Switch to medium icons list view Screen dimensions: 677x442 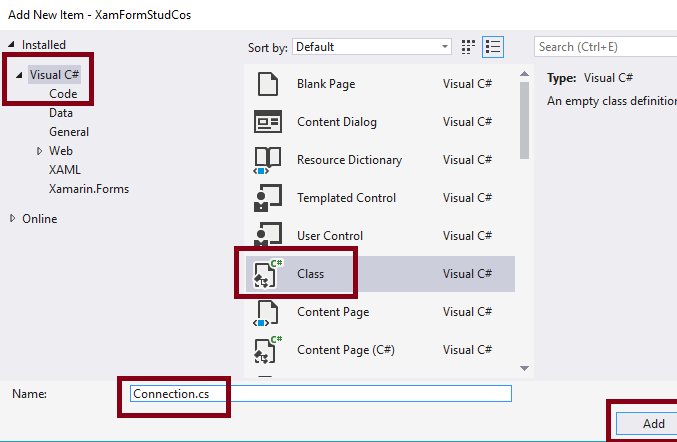click(493, 47)
